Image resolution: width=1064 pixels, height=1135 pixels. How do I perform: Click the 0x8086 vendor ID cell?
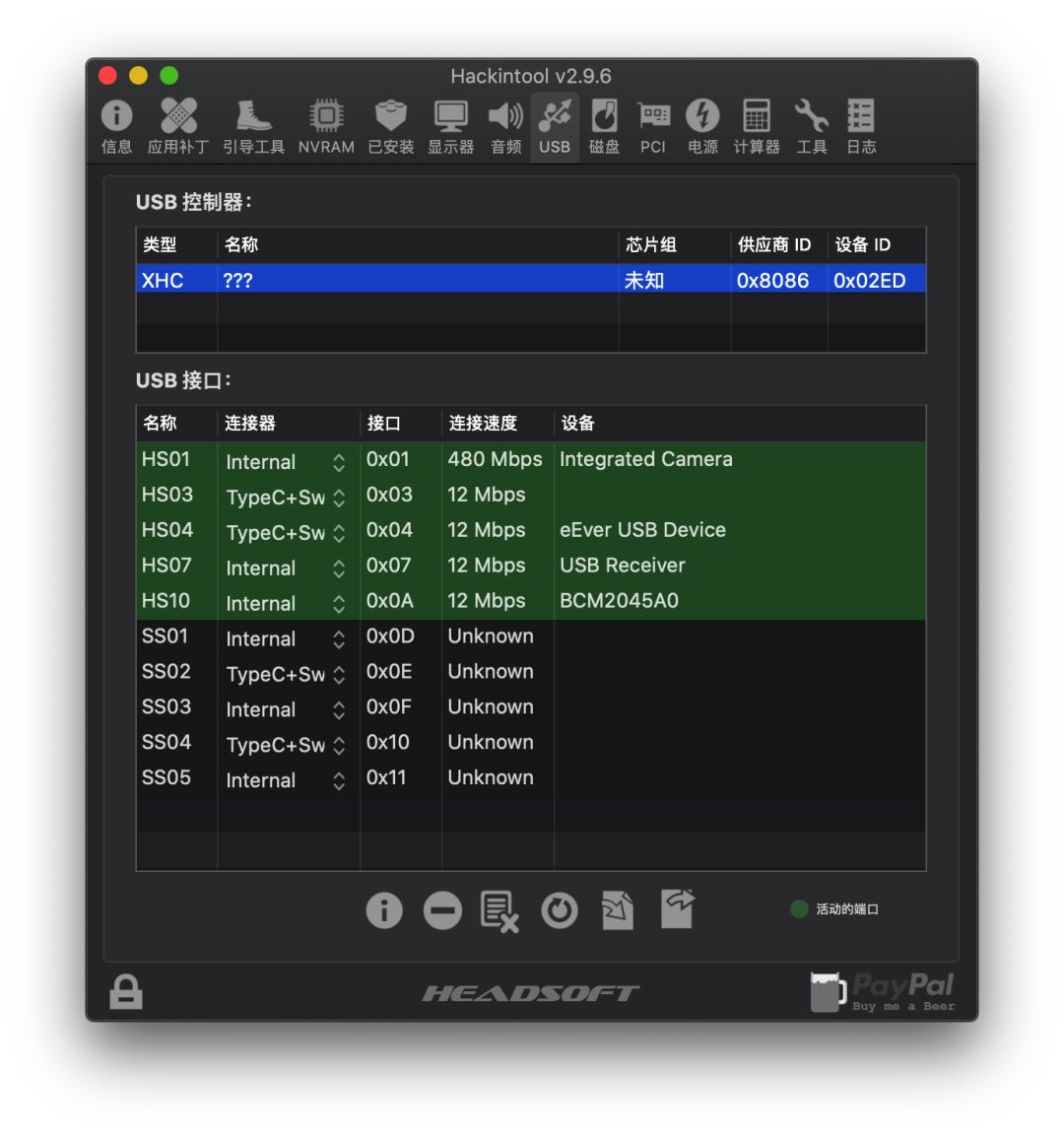click(x=772, y=280)
